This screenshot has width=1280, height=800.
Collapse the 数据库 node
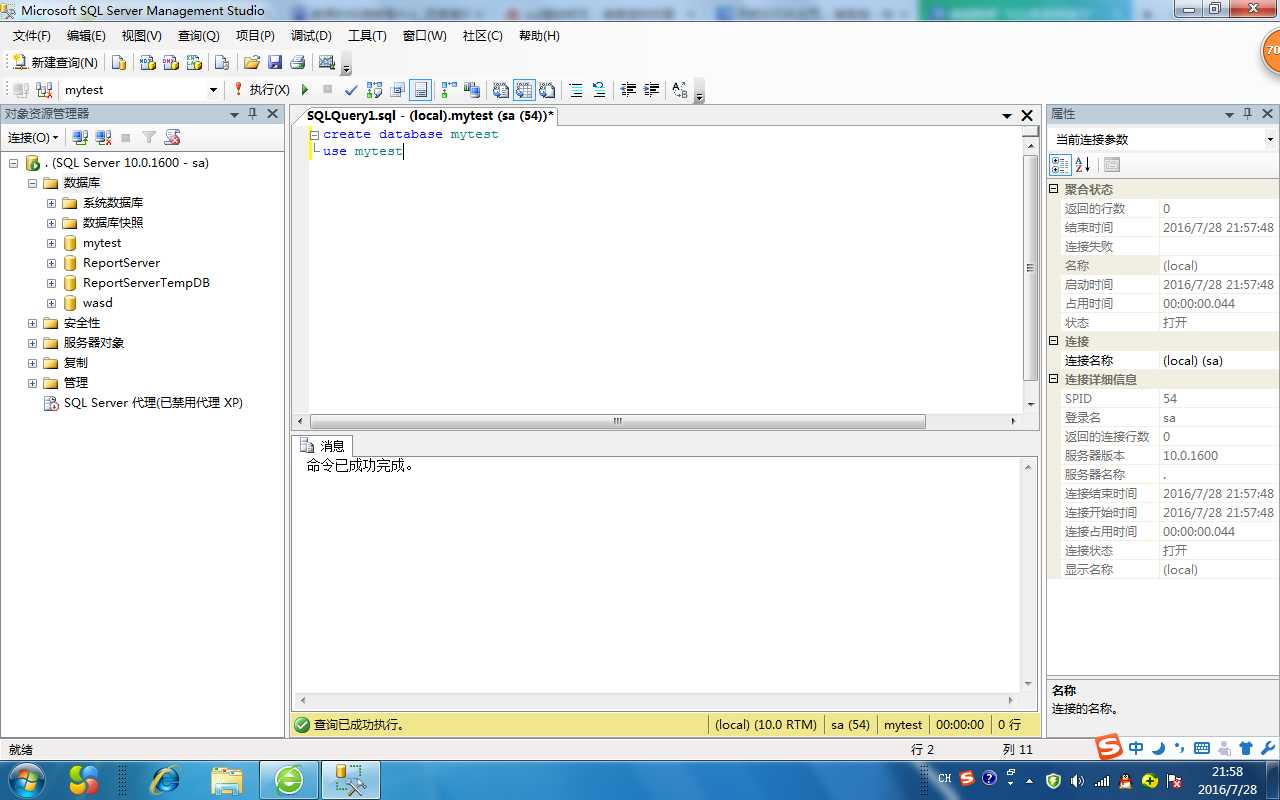coord(32,183)
